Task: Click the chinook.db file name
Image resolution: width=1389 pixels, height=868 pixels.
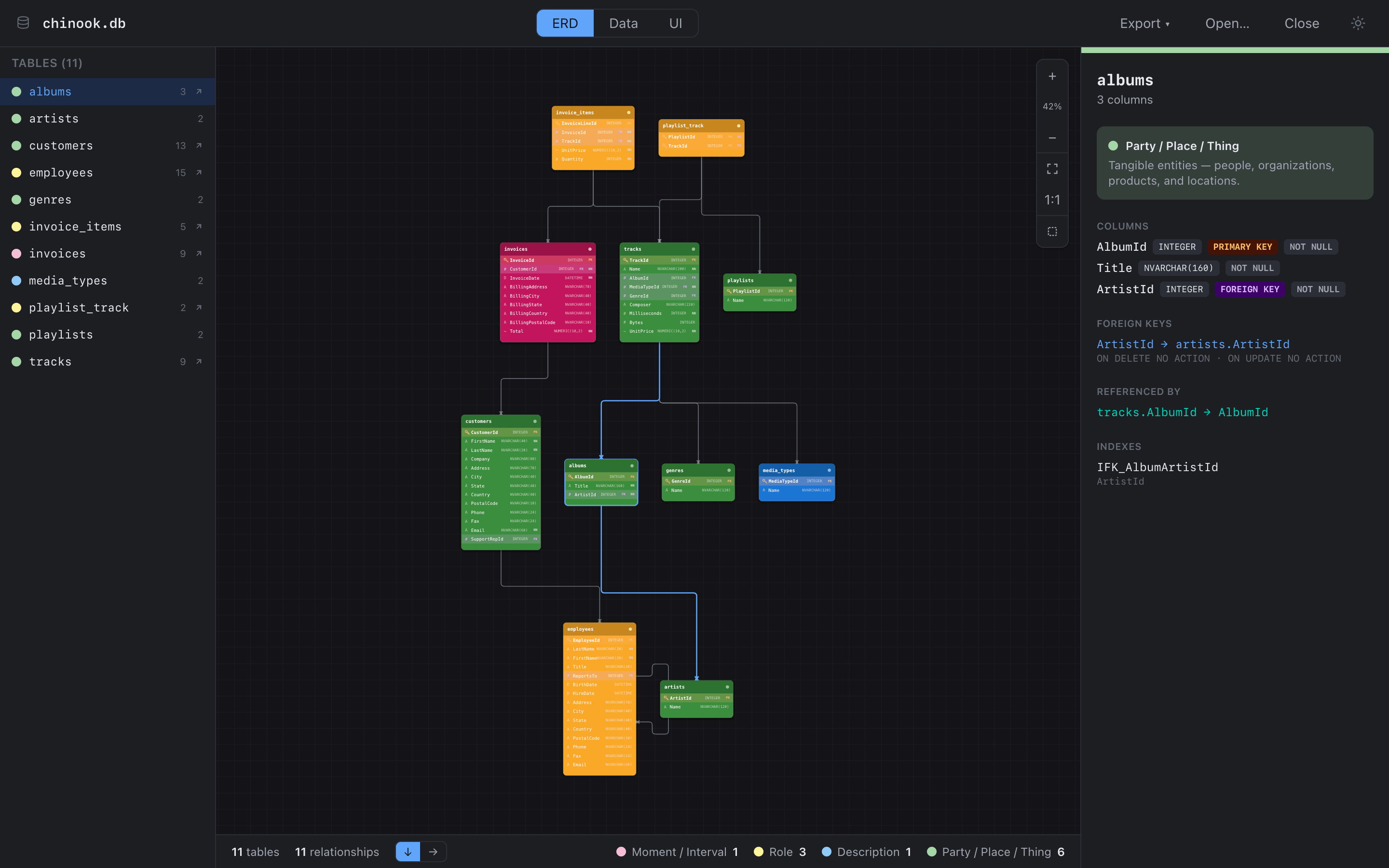Action: 84,24
